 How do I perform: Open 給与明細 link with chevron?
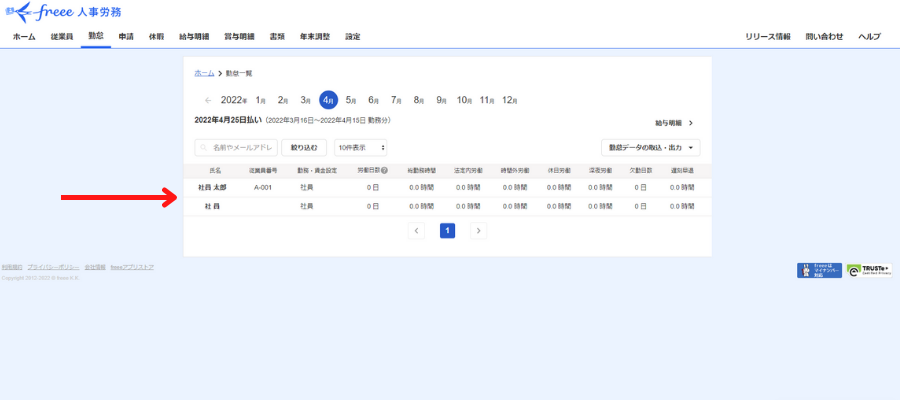(x=674, y=123)
